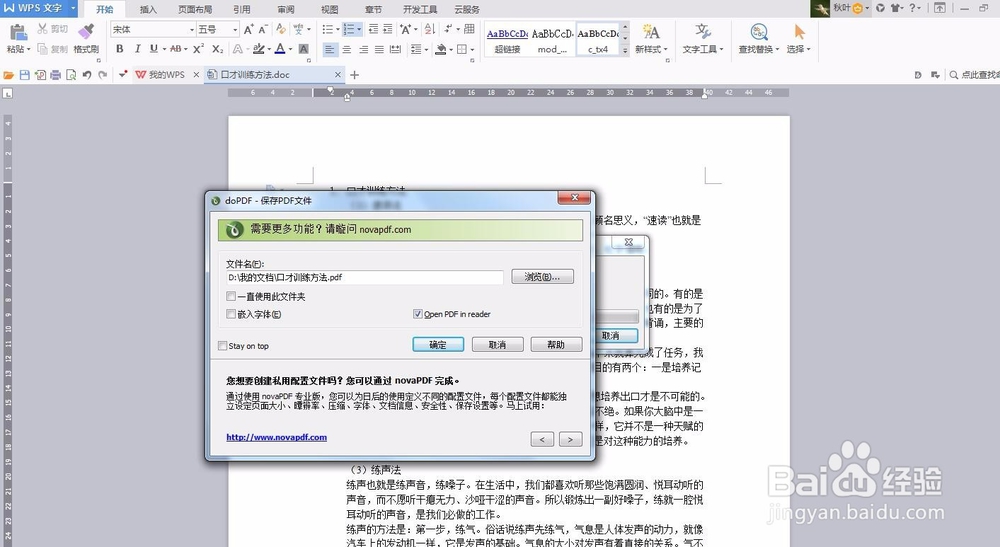Open the bullet list dropdown arrow
1000x547 pixels.
(337, 29)
